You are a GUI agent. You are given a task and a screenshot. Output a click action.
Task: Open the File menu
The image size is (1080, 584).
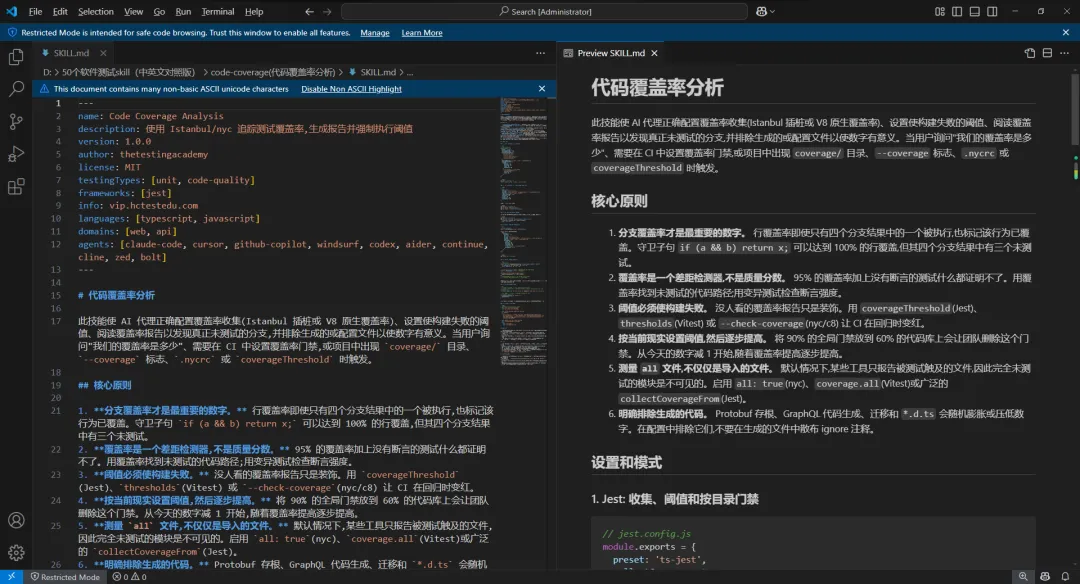click(35, 12)
